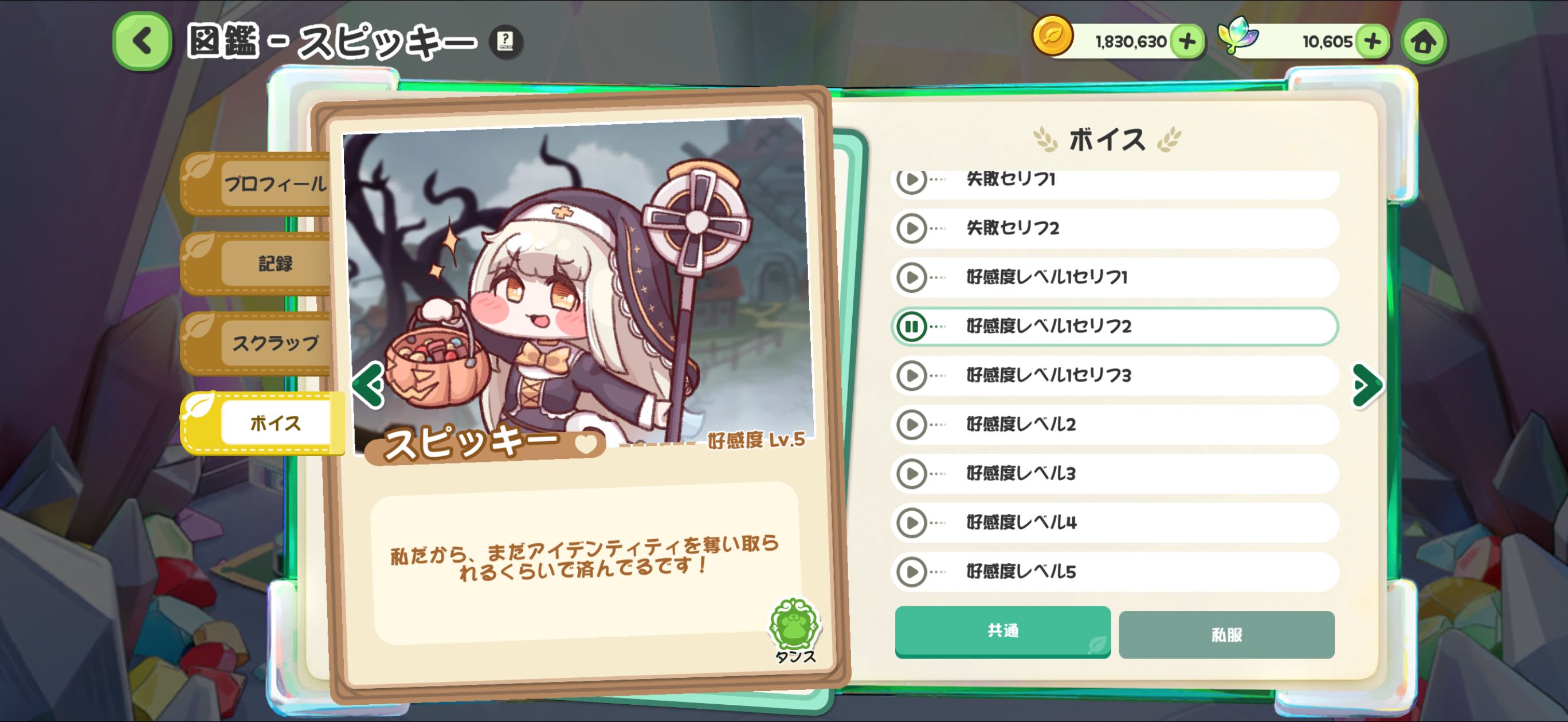Add crystals with the plus button
Screen dimensions: 1568x722
(x=1372, y=41)
